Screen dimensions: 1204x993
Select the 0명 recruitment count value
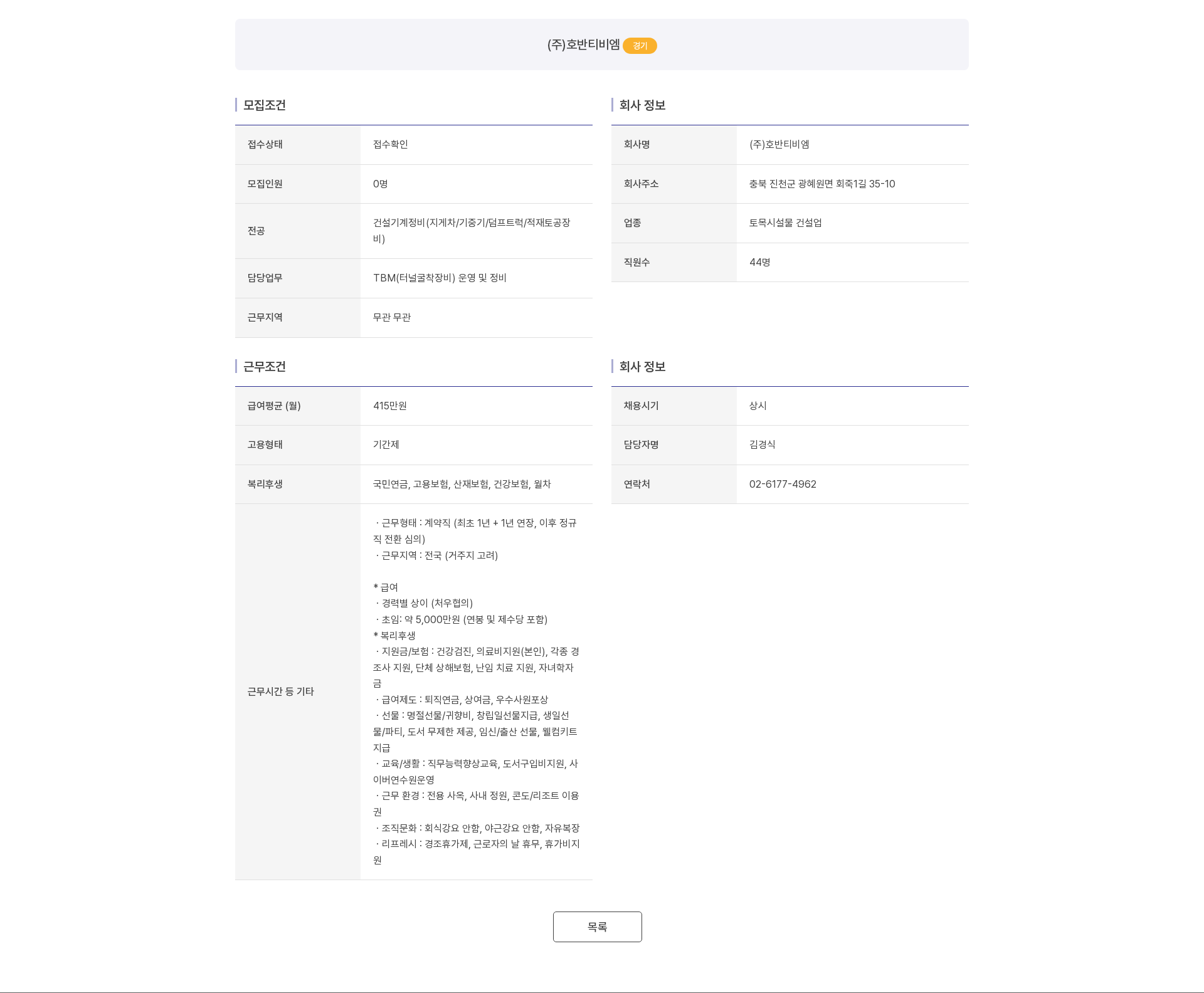point(381,184)
